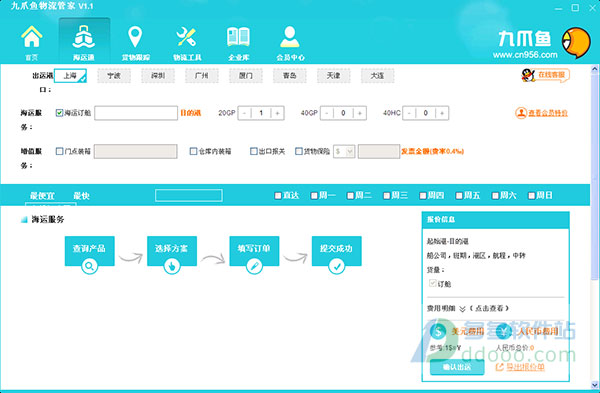Click the filter text box in blue bar
Viewport: 600px width, 393px height.
[189, 195]
